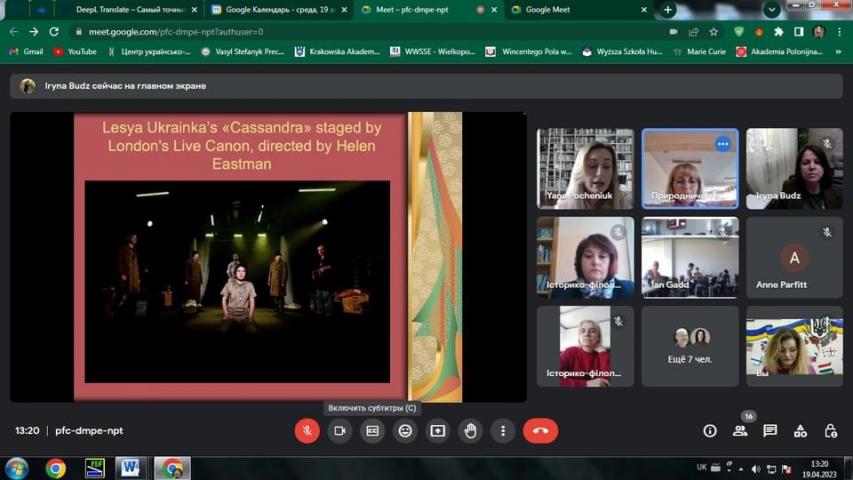Raise hand using the hand icon
The image size is (853, 480).
(x=471, y=430)
